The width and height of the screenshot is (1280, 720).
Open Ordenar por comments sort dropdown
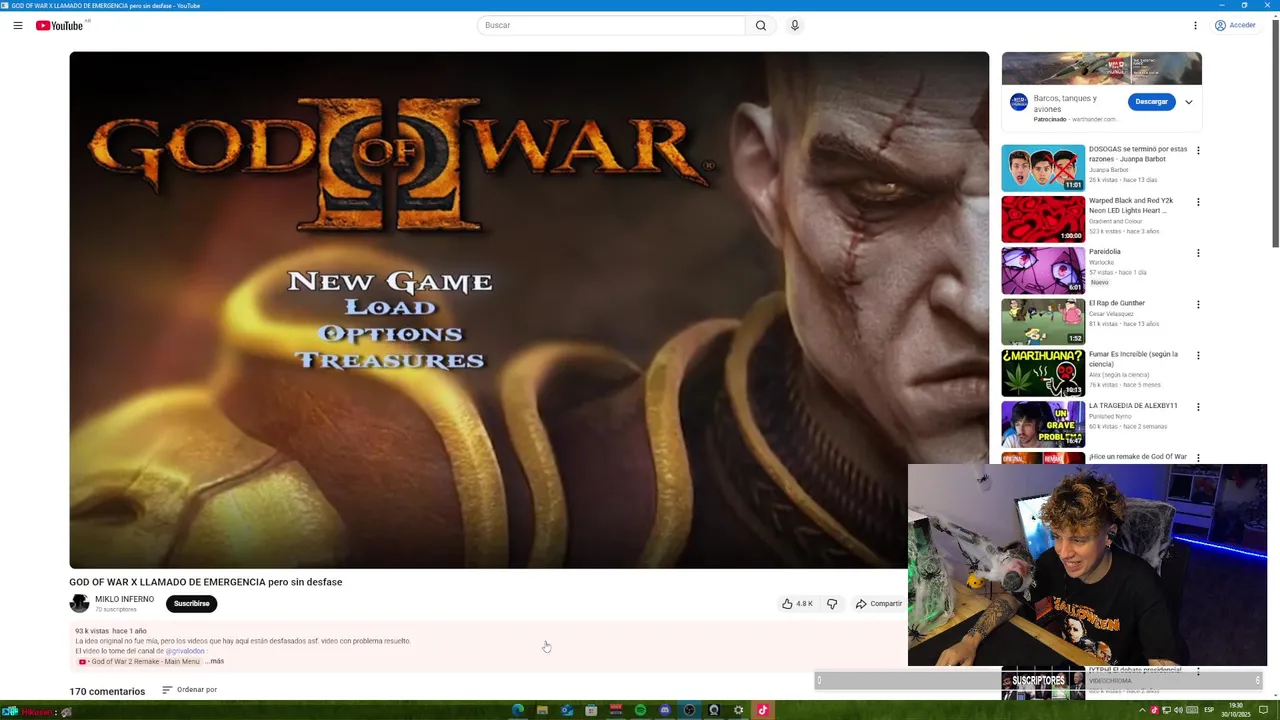point(189,690)
